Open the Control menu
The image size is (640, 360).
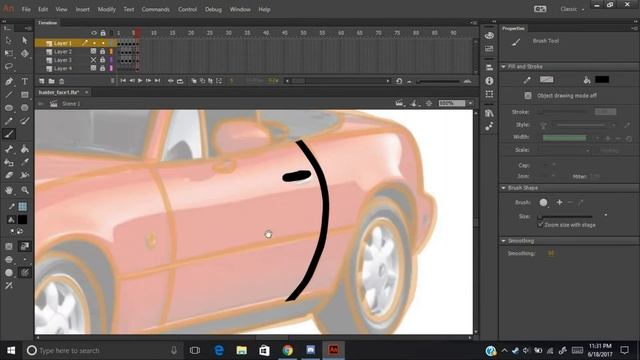187,9
